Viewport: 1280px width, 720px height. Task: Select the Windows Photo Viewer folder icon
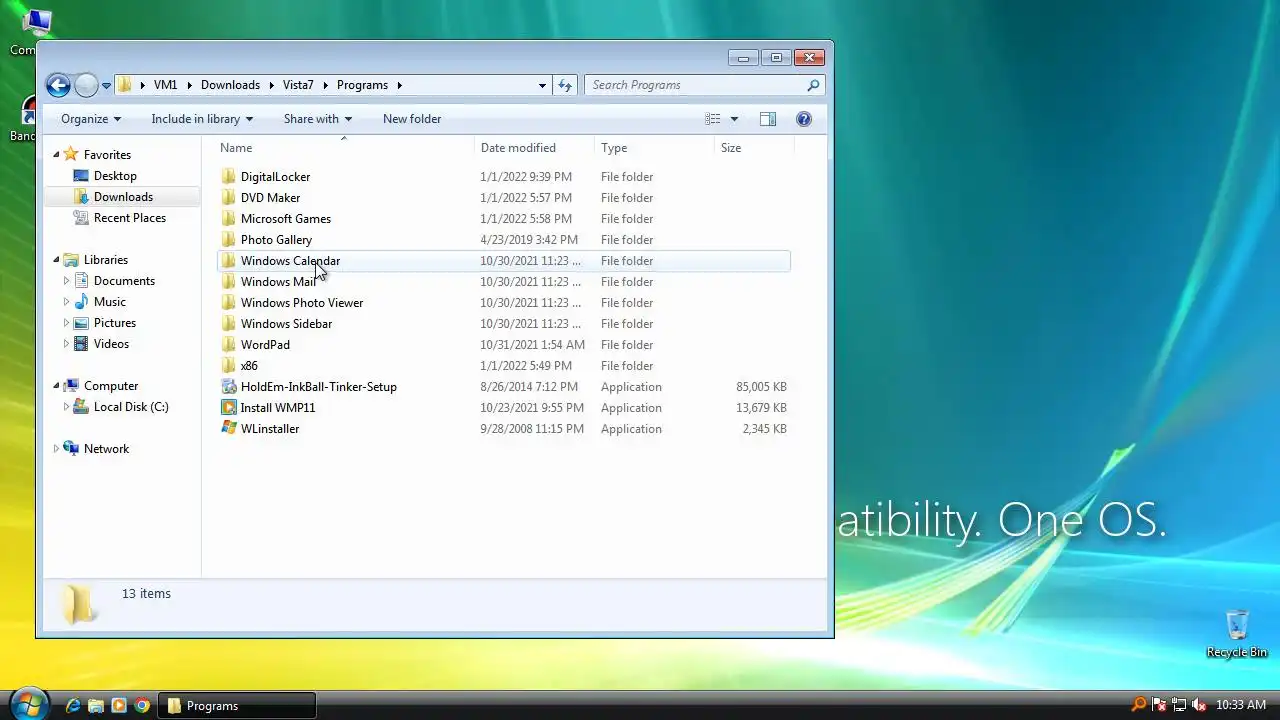coord(229,303)
